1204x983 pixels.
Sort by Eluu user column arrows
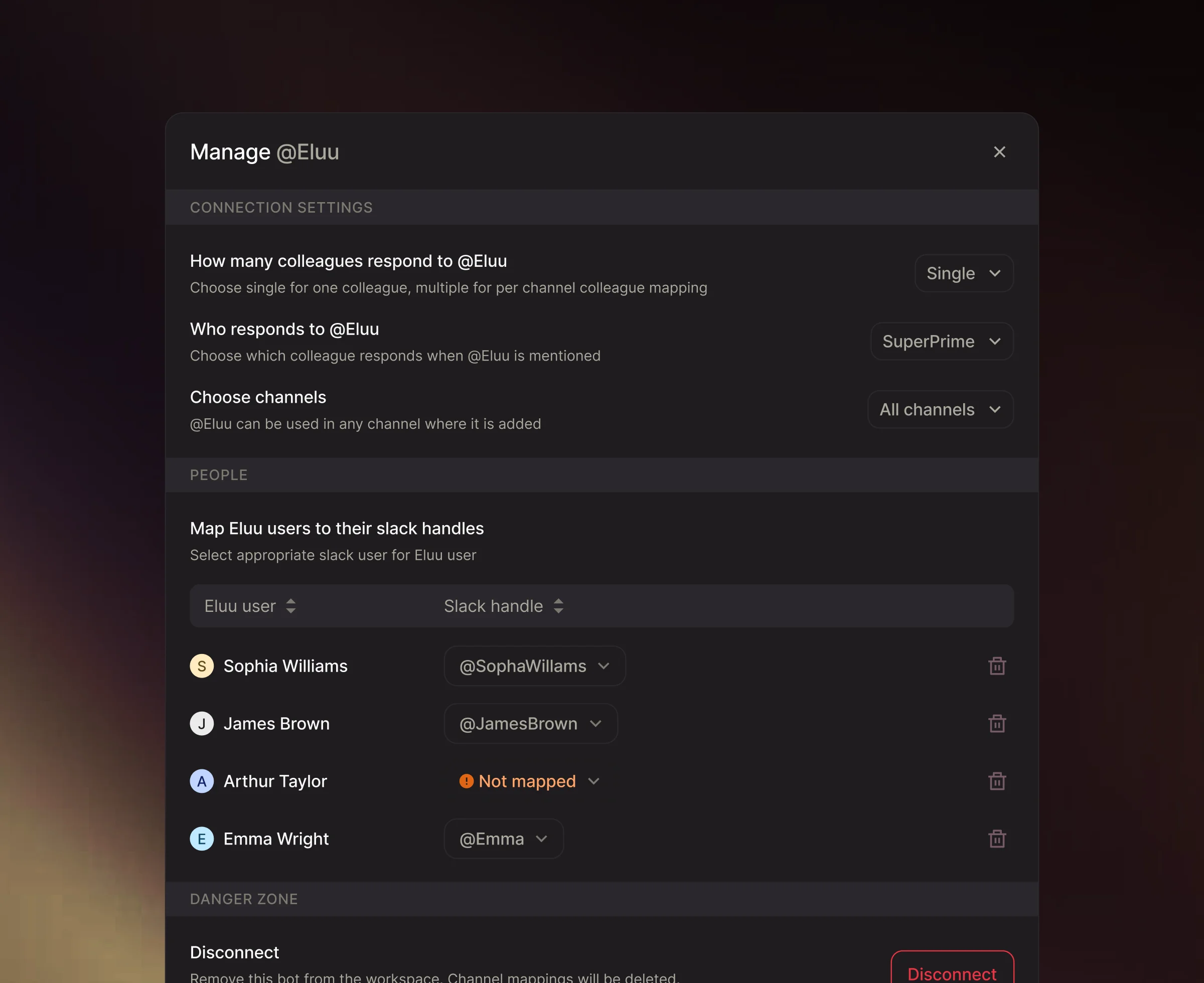290,606
